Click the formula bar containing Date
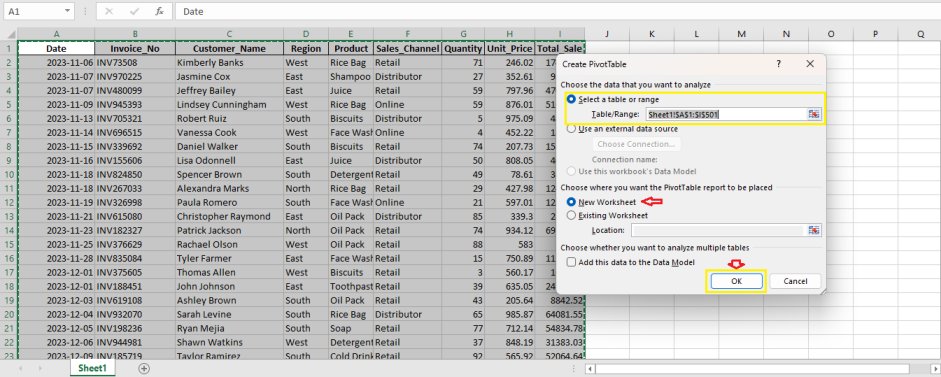 558,11
